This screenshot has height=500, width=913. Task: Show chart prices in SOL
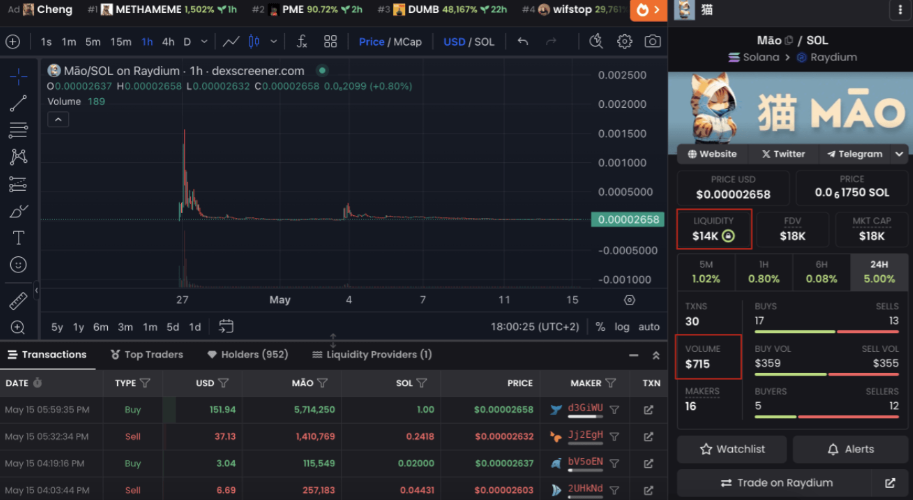[484, 42]
